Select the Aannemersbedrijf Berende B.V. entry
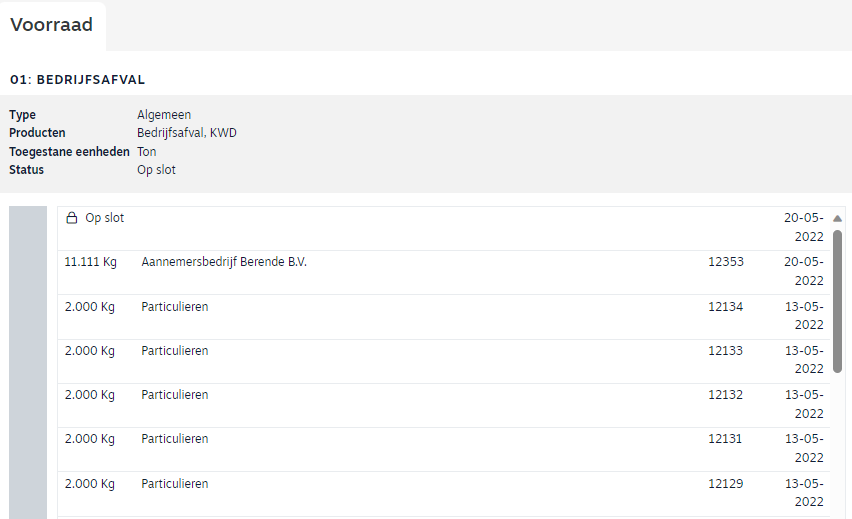The image size is (852, 519). click(x=224, y=262)
